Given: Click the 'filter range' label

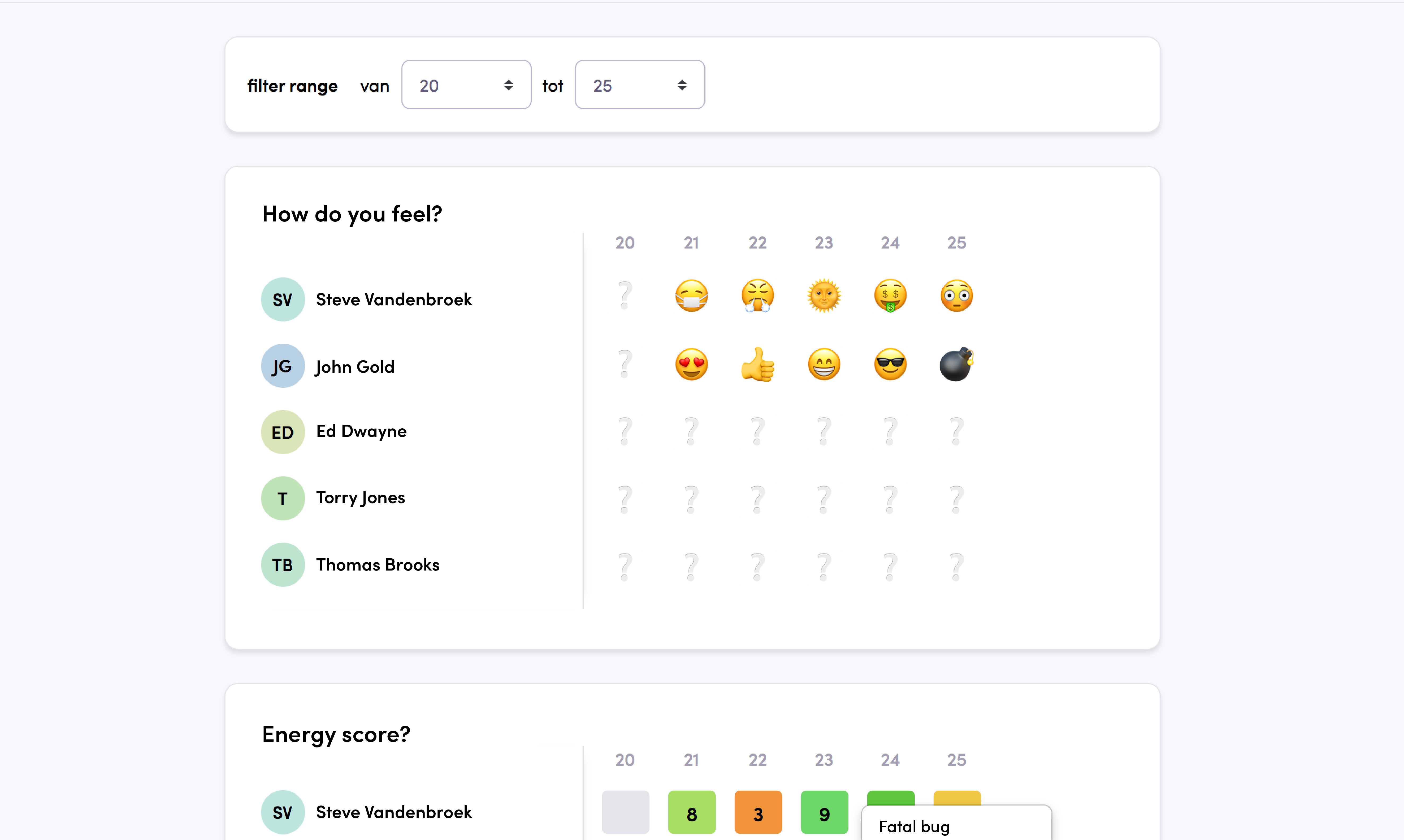Looking at the screenshot, I should (x=292, y=85).
